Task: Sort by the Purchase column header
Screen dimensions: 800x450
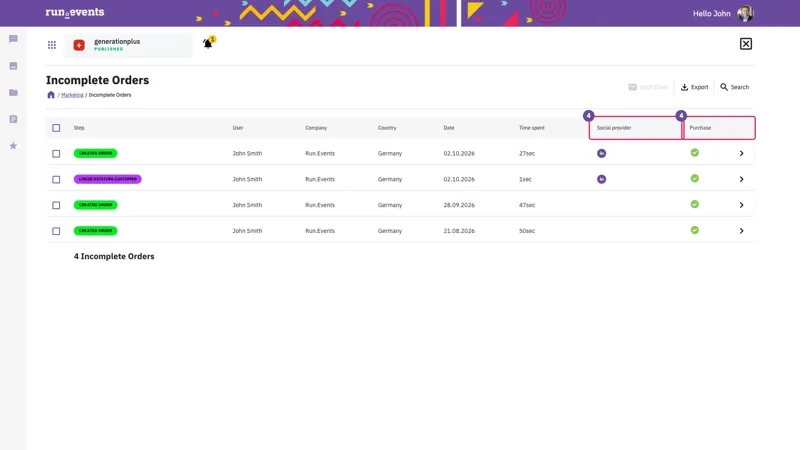Action: pos(700,128)
